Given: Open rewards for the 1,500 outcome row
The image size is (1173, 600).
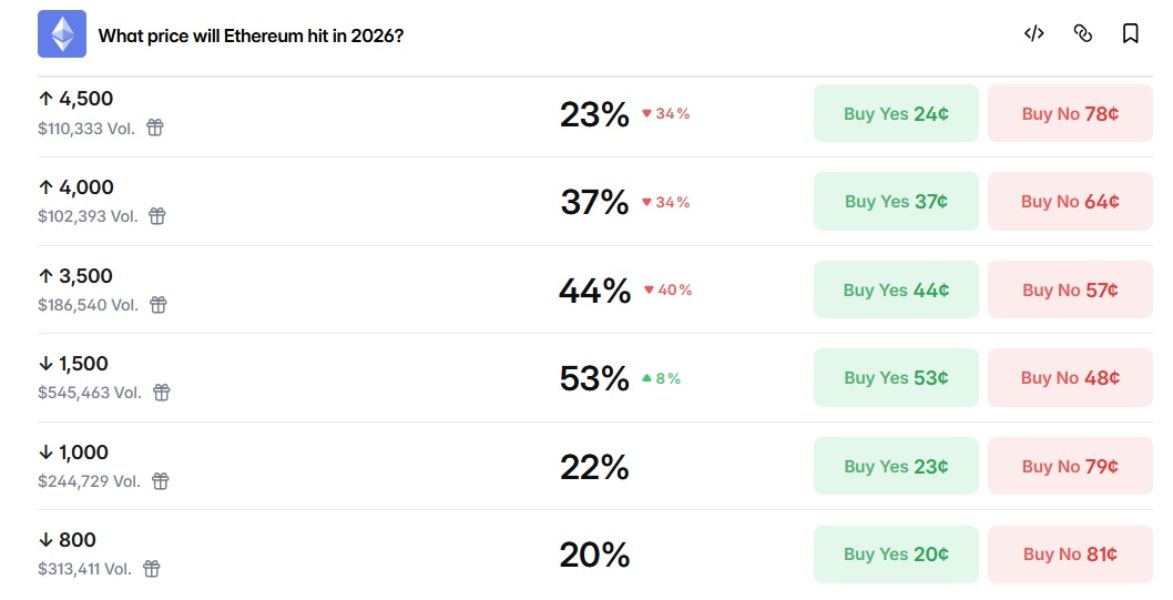Looking at the screenshot, I should (160, 393).
